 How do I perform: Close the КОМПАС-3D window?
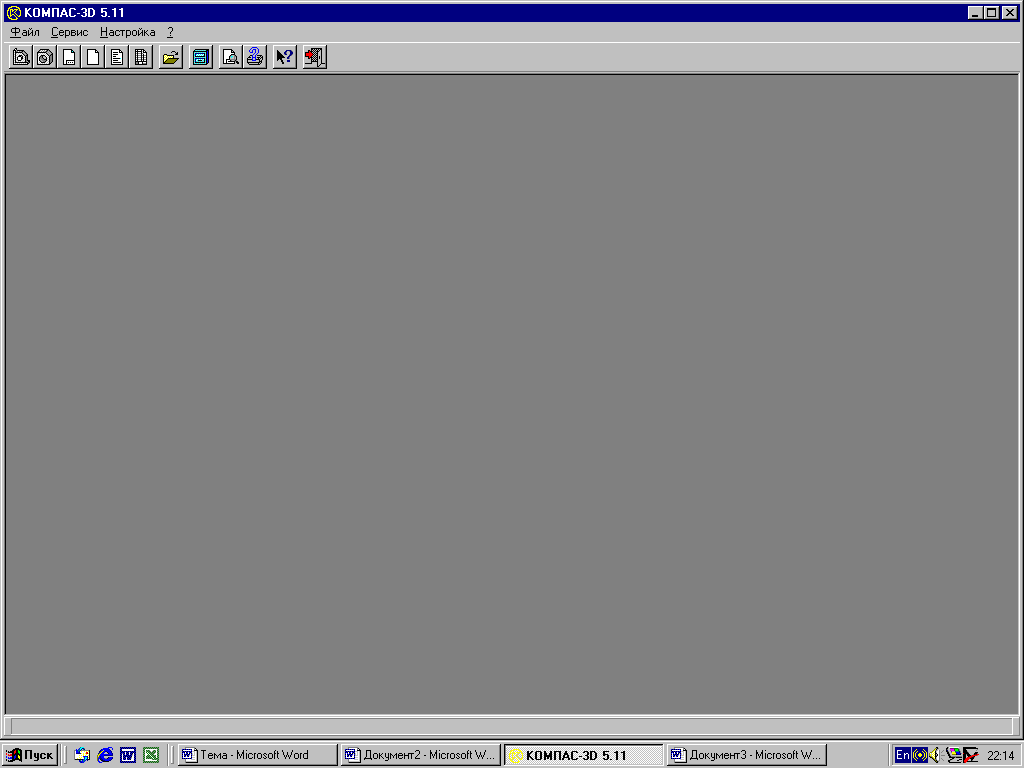coord(1010,12)
